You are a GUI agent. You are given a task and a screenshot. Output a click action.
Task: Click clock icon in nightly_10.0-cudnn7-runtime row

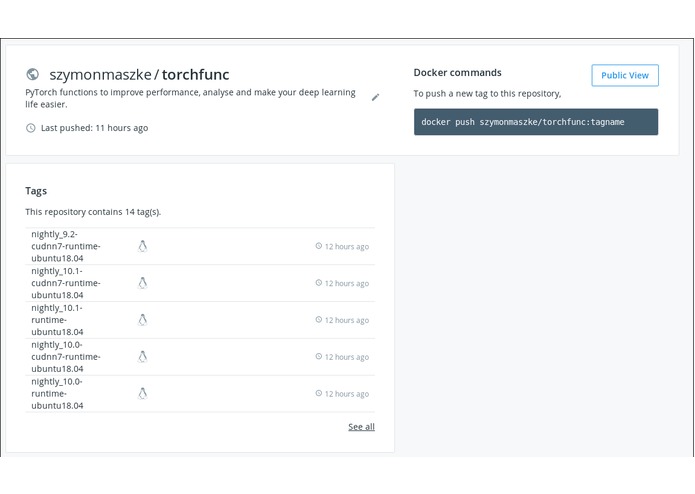[x=318, y=356]
